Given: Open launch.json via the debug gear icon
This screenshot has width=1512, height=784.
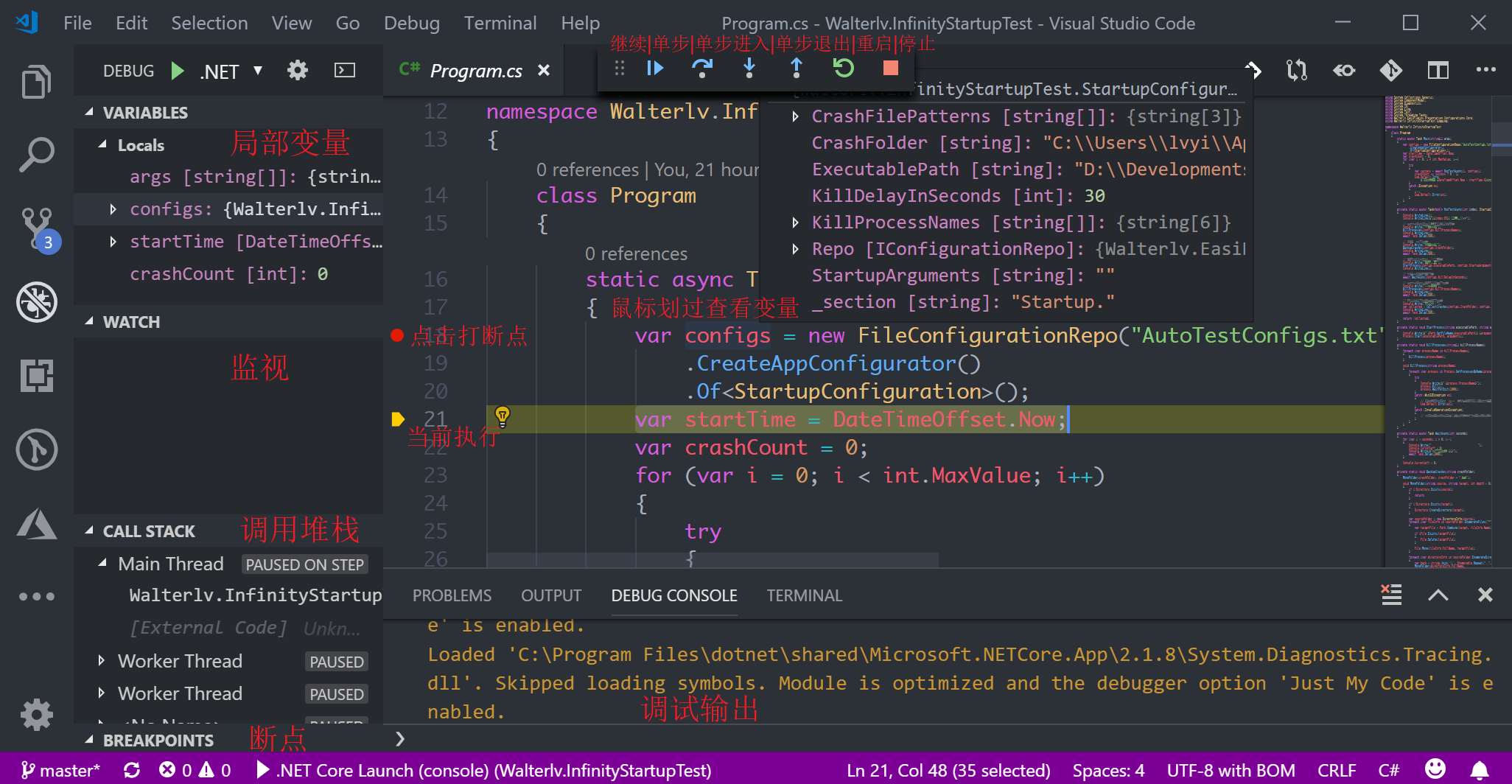Looking at the screenshot, I should (297, 70).
